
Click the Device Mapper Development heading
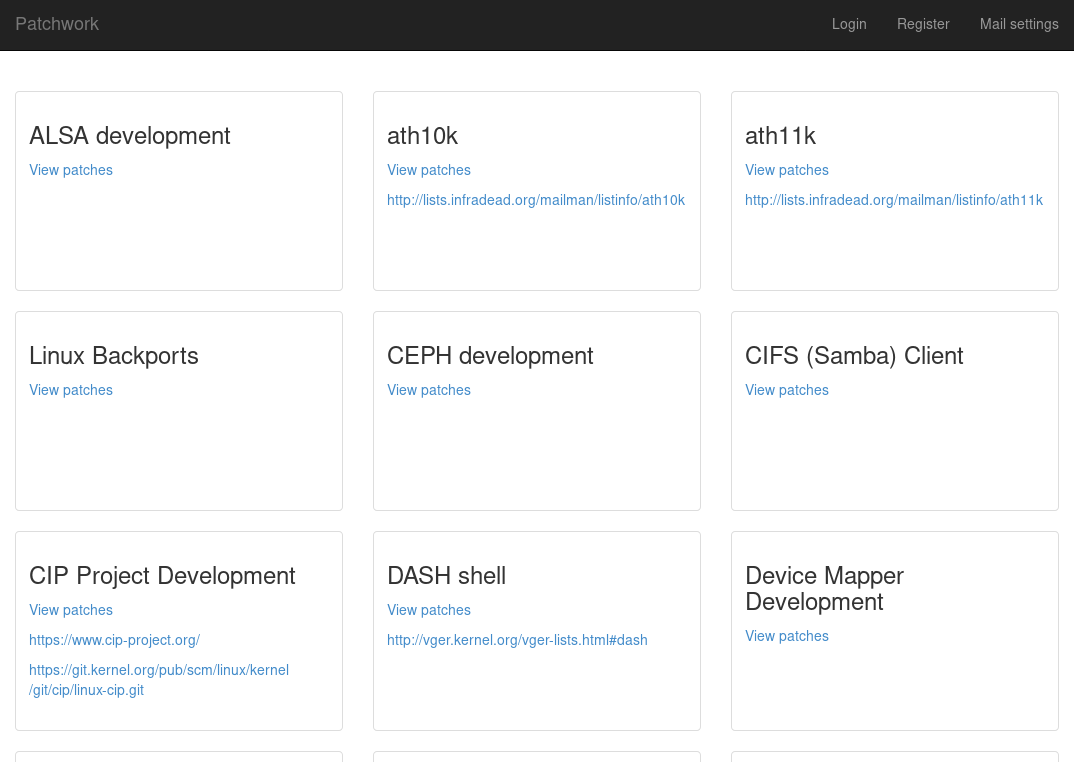[x=824, y=589]
